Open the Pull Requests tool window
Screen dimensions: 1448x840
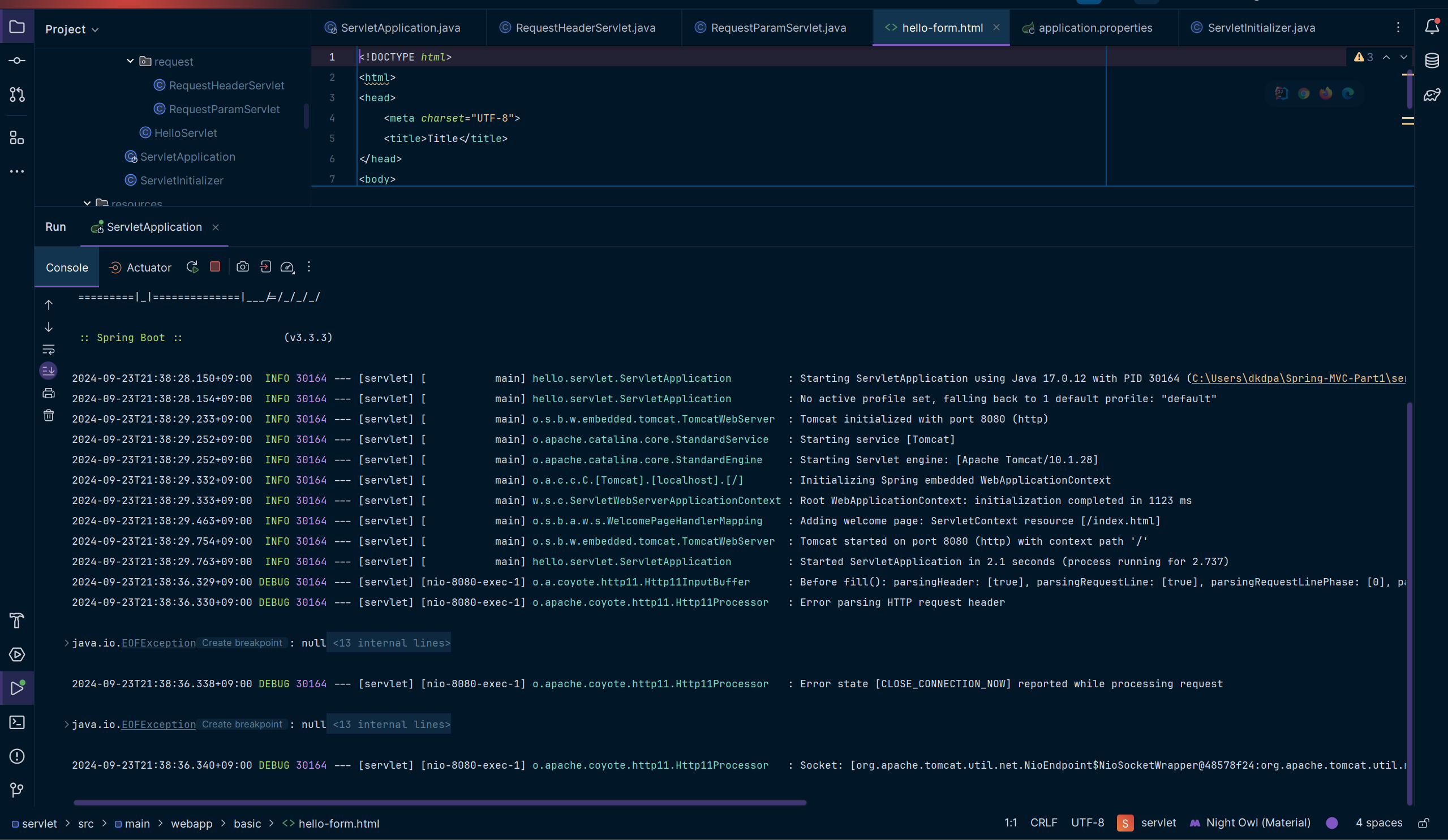[16, 94]
